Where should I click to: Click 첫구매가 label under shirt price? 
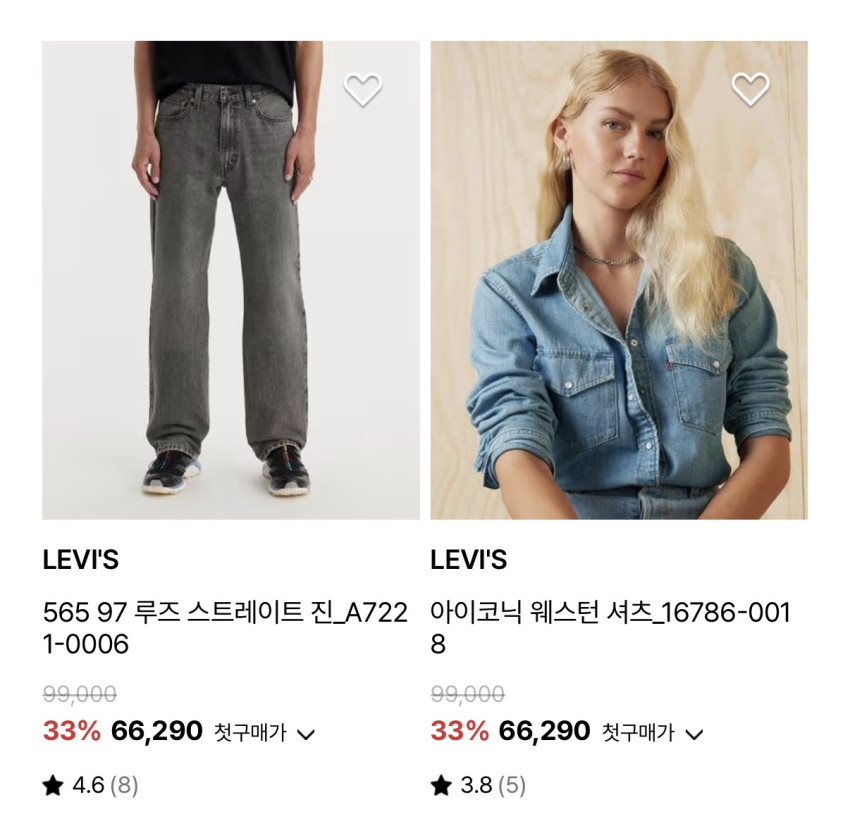638,733
